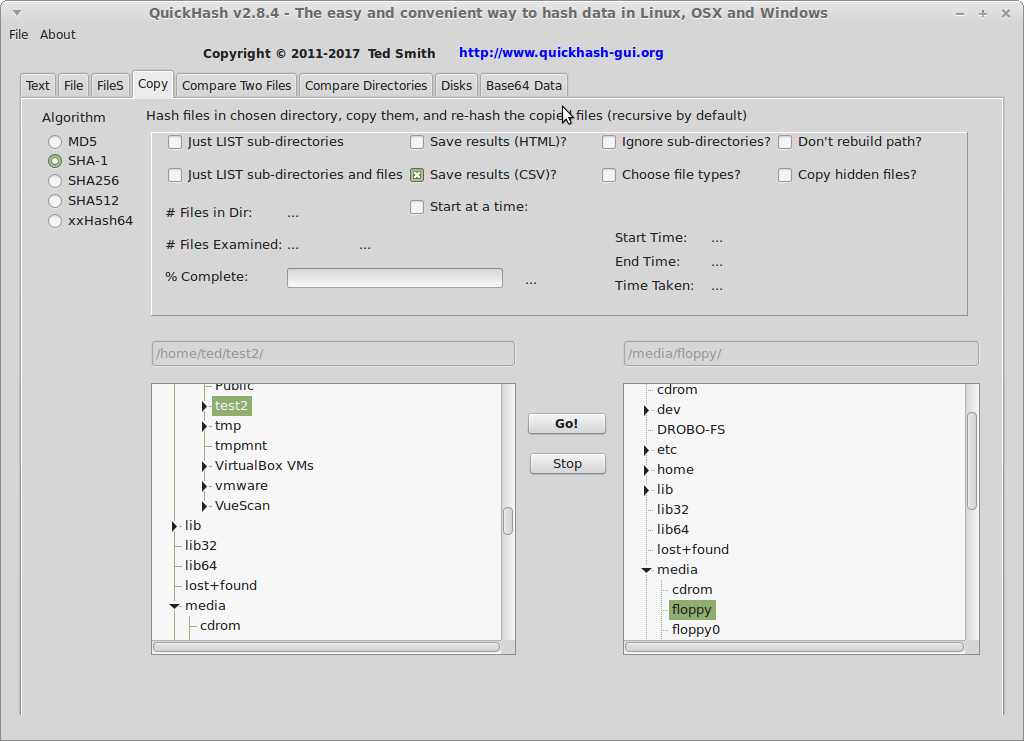1024x741 pixels.
Task: Check the "Start at a time" option
Action: (x=416, y=207)
